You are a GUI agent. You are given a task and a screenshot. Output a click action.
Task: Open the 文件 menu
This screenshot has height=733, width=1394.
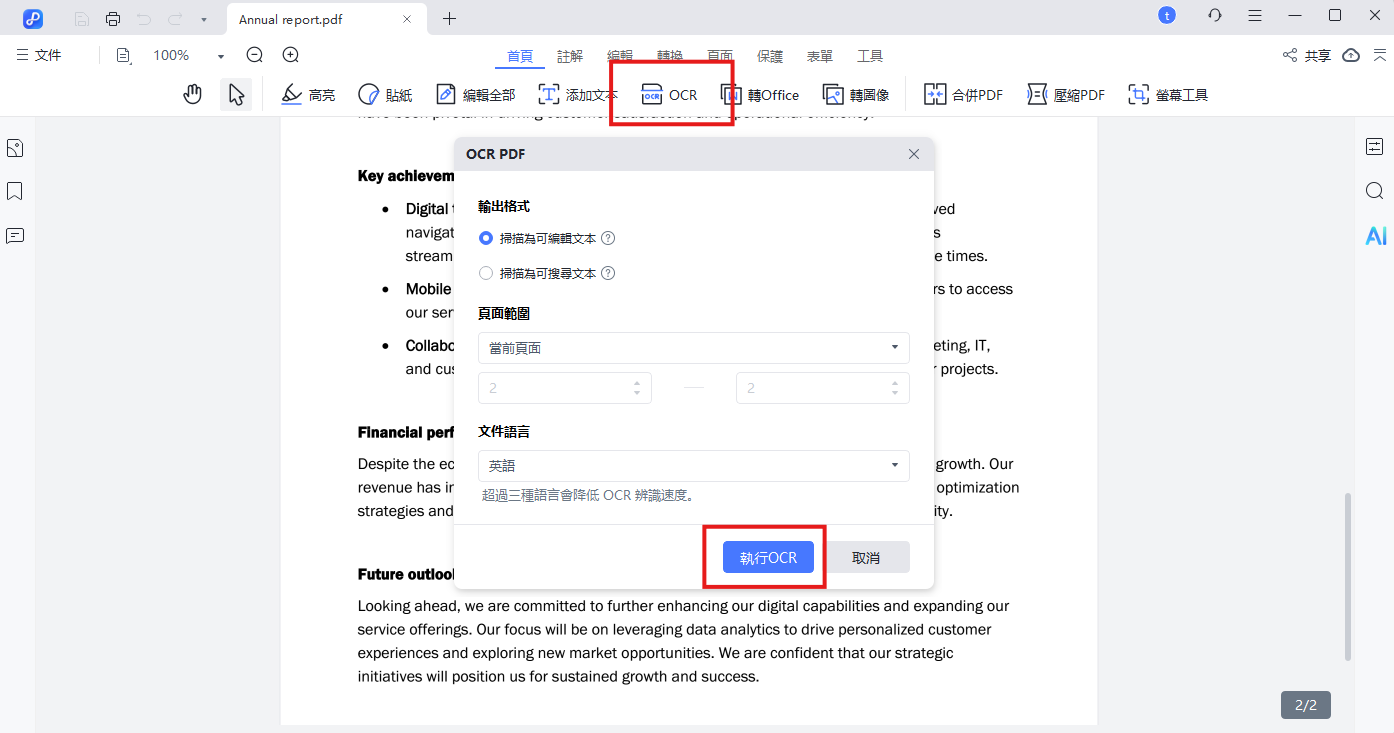(39, 56)
